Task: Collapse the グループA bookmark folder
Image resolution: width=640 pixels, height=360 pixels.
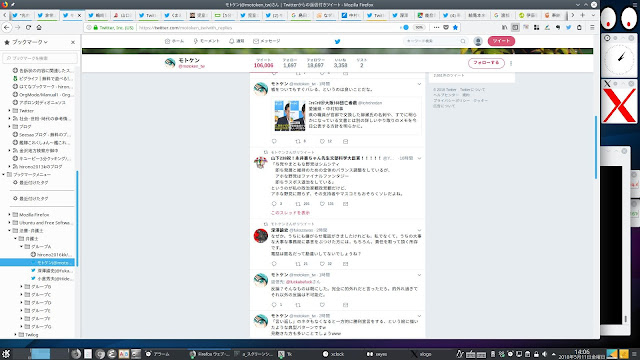Action: [x=22, y=247]
